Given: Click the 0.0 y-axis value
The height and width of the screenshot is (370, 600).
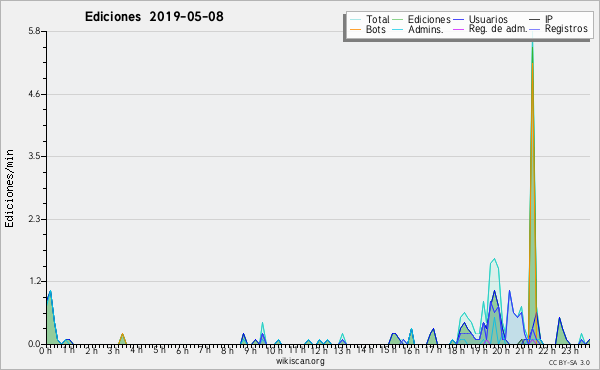Looking at the screenshot, I should 34,344.
